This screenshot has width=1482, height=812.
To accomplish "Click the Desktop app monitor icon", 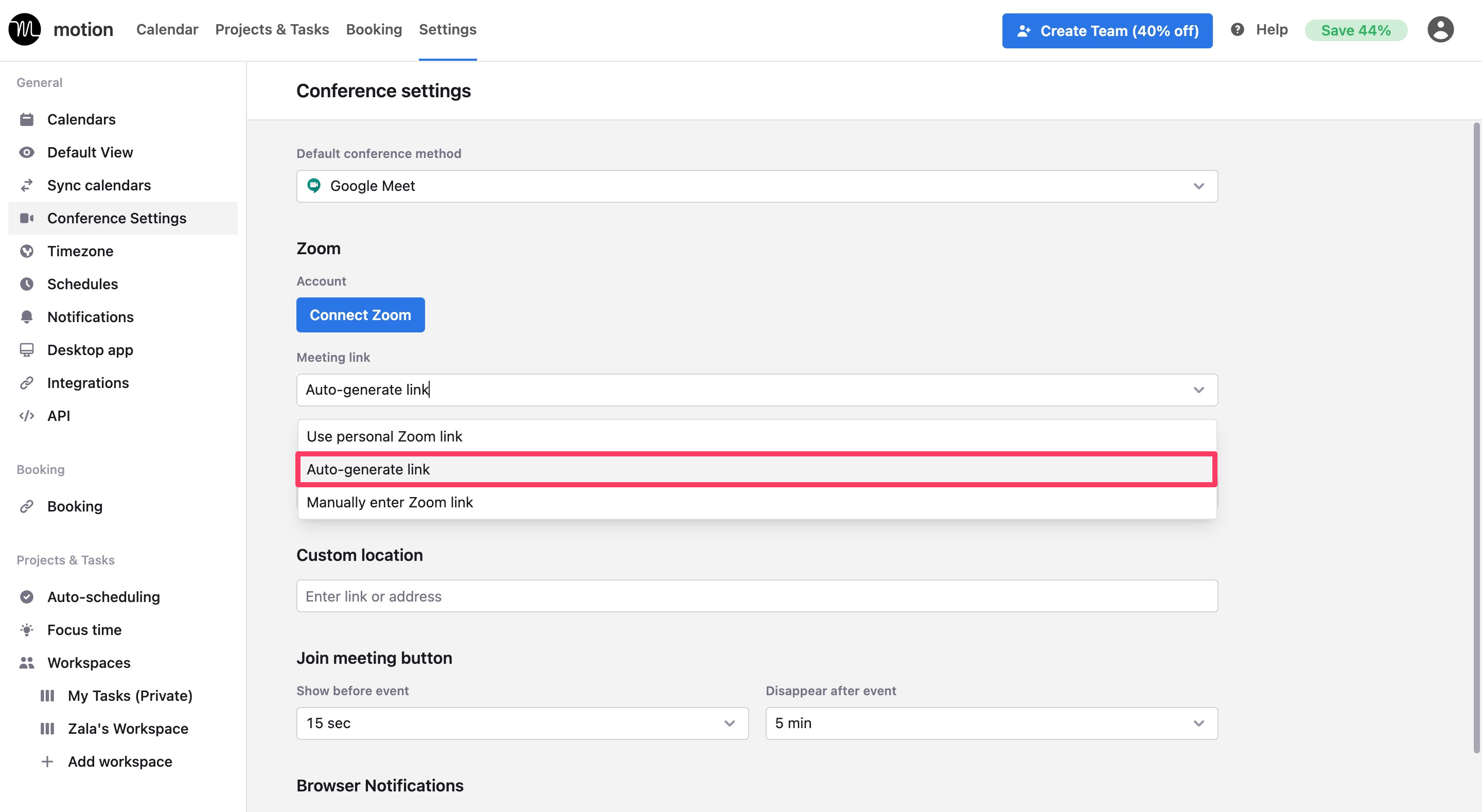I will tap(26, 350).
